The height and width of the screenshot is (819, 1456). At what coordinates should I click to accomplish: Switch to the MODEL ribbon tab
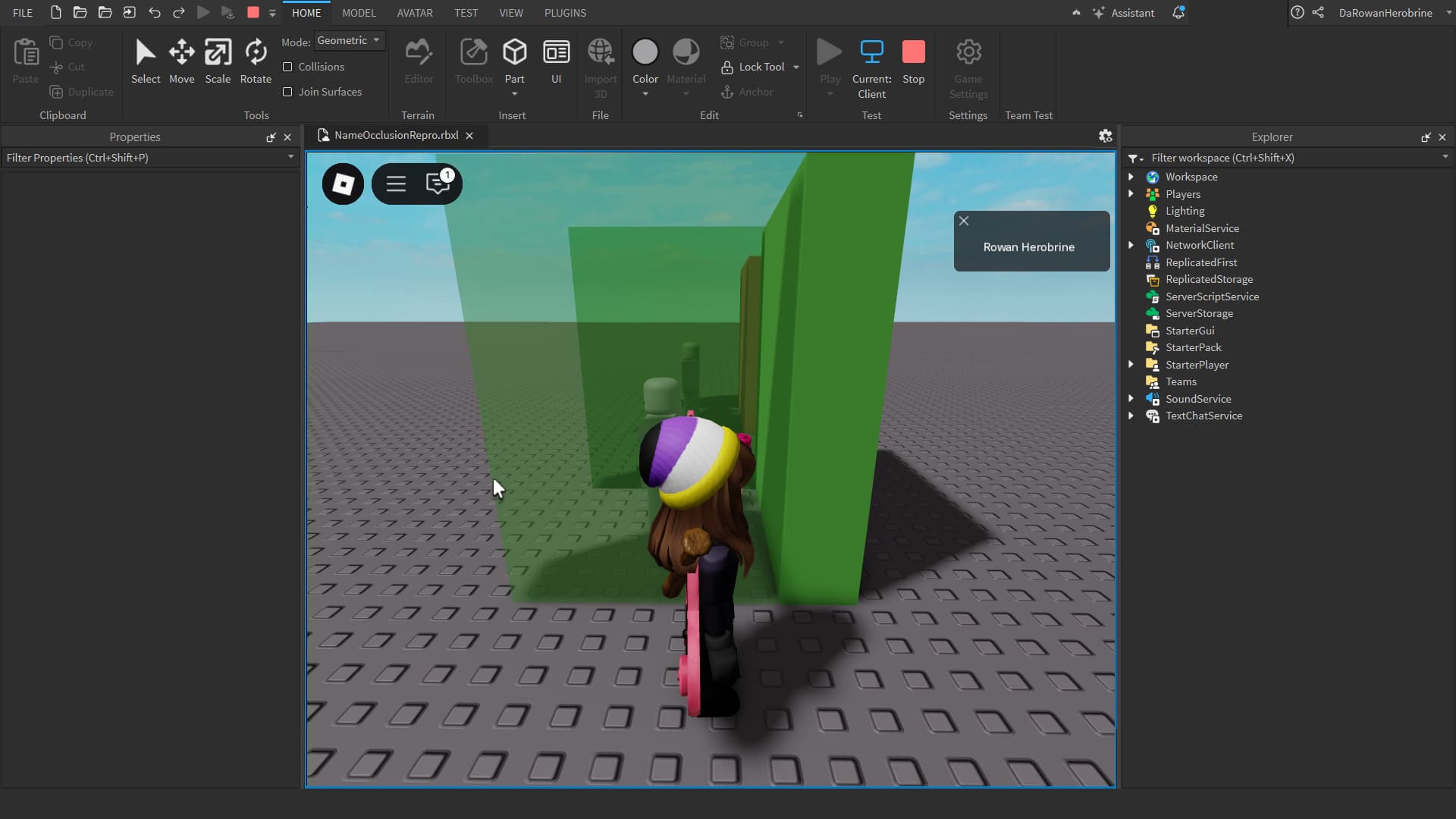pos(359,13)
